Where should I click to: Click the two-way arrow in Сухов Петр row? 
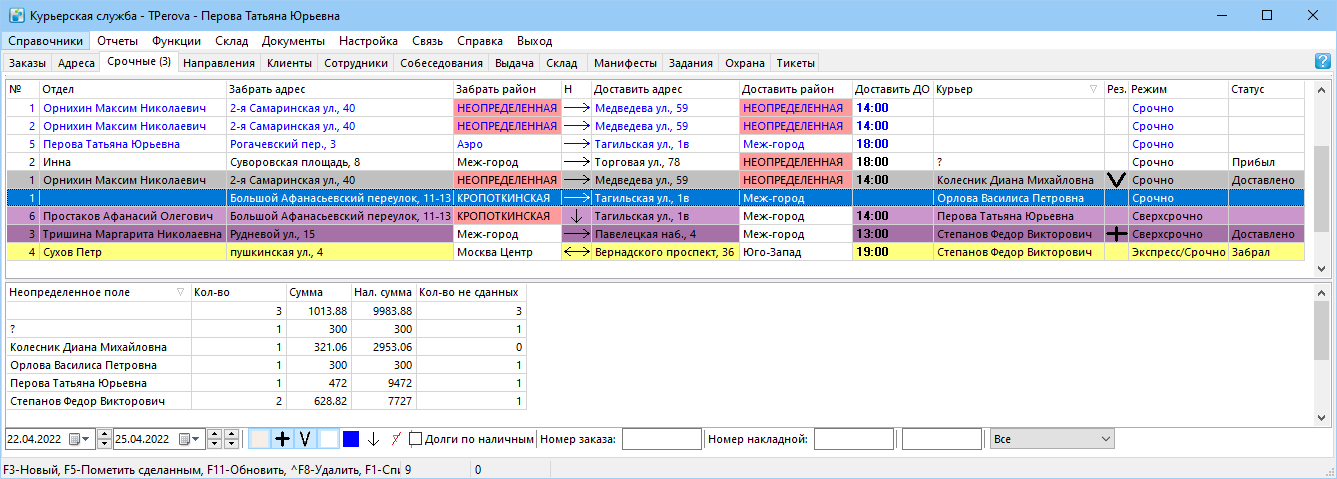pos(576,252)
